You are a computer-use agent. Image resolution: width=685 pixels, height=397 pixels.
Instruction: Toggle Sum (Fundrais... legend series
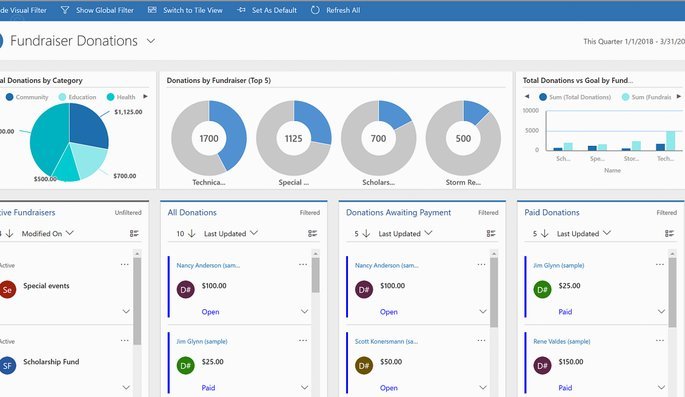point(647,97)
